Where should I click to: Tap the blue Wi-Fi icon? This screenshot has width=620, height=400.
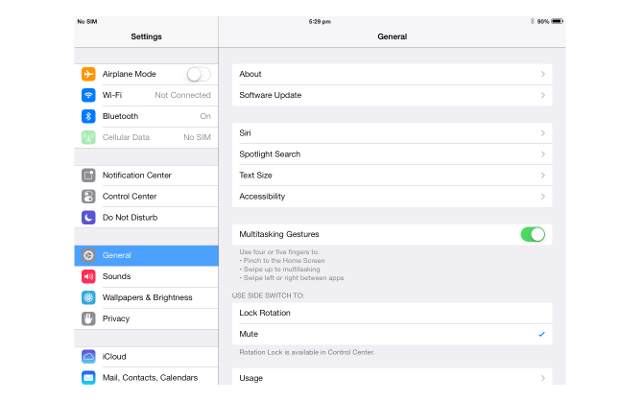tap(88, 95)
